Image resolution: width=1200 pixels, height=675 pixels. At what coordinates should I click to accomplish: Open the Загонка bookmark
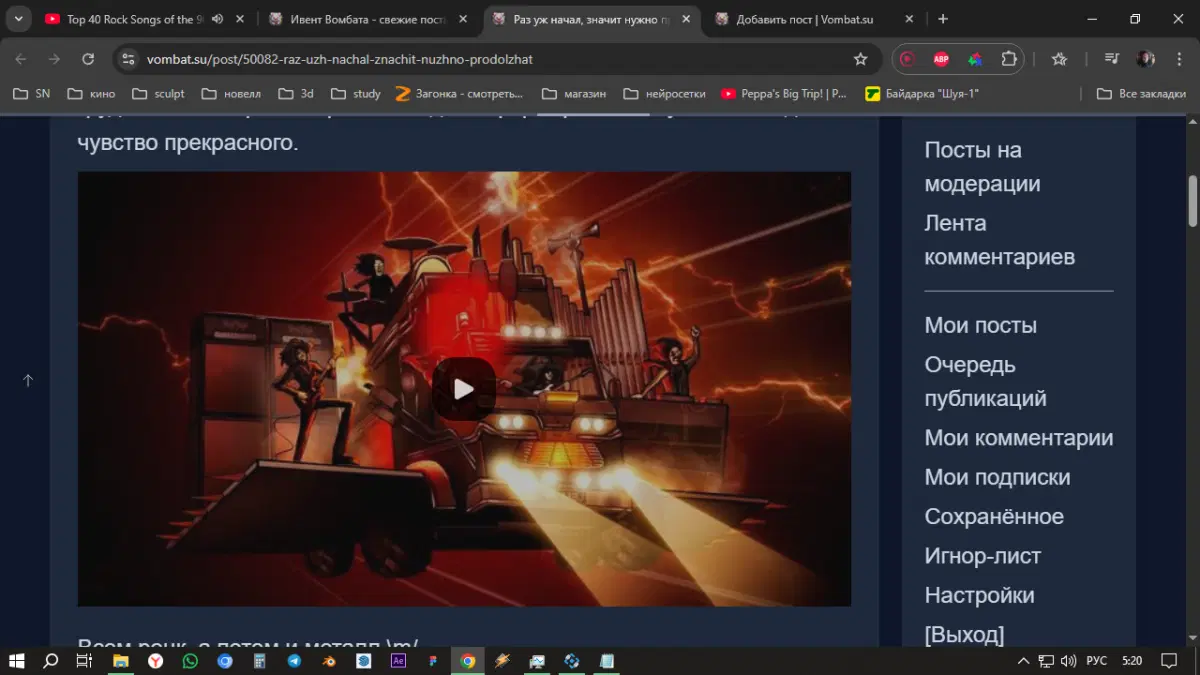coord(459,93)
